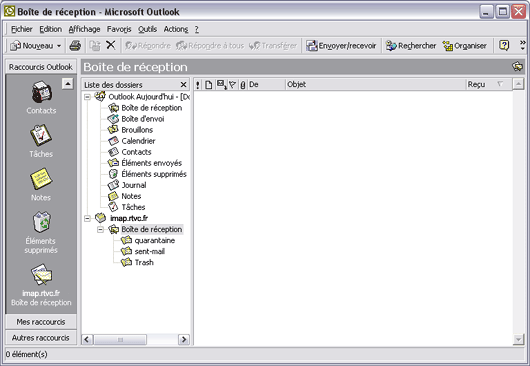
Task: Select Boîte de réception under Outlook Aujourd'hui
Action: tap(145, 108)
